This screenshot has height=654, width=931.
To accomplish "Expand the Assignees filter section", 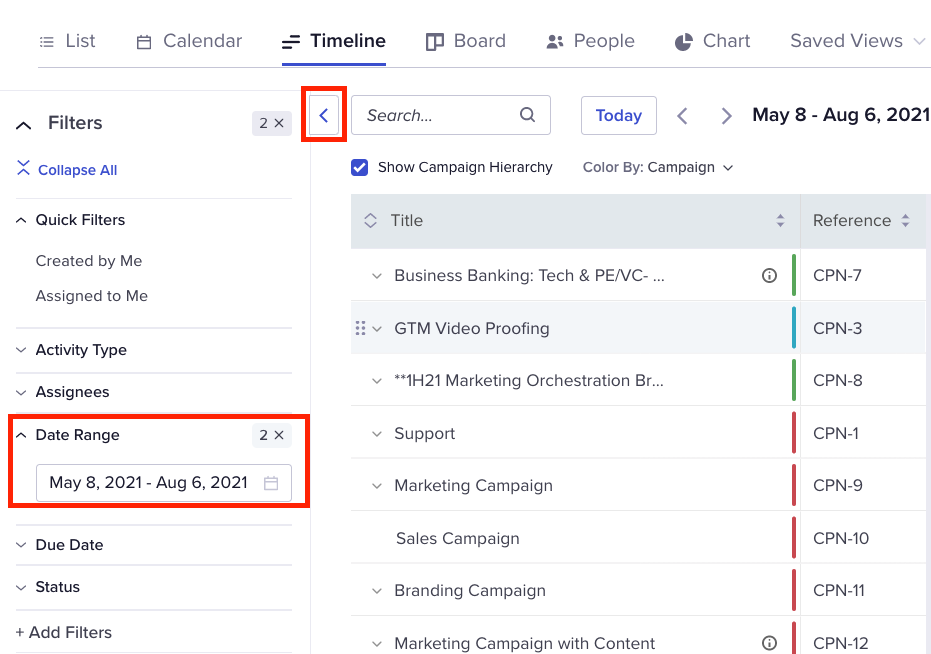I will [x=154, y=392].
